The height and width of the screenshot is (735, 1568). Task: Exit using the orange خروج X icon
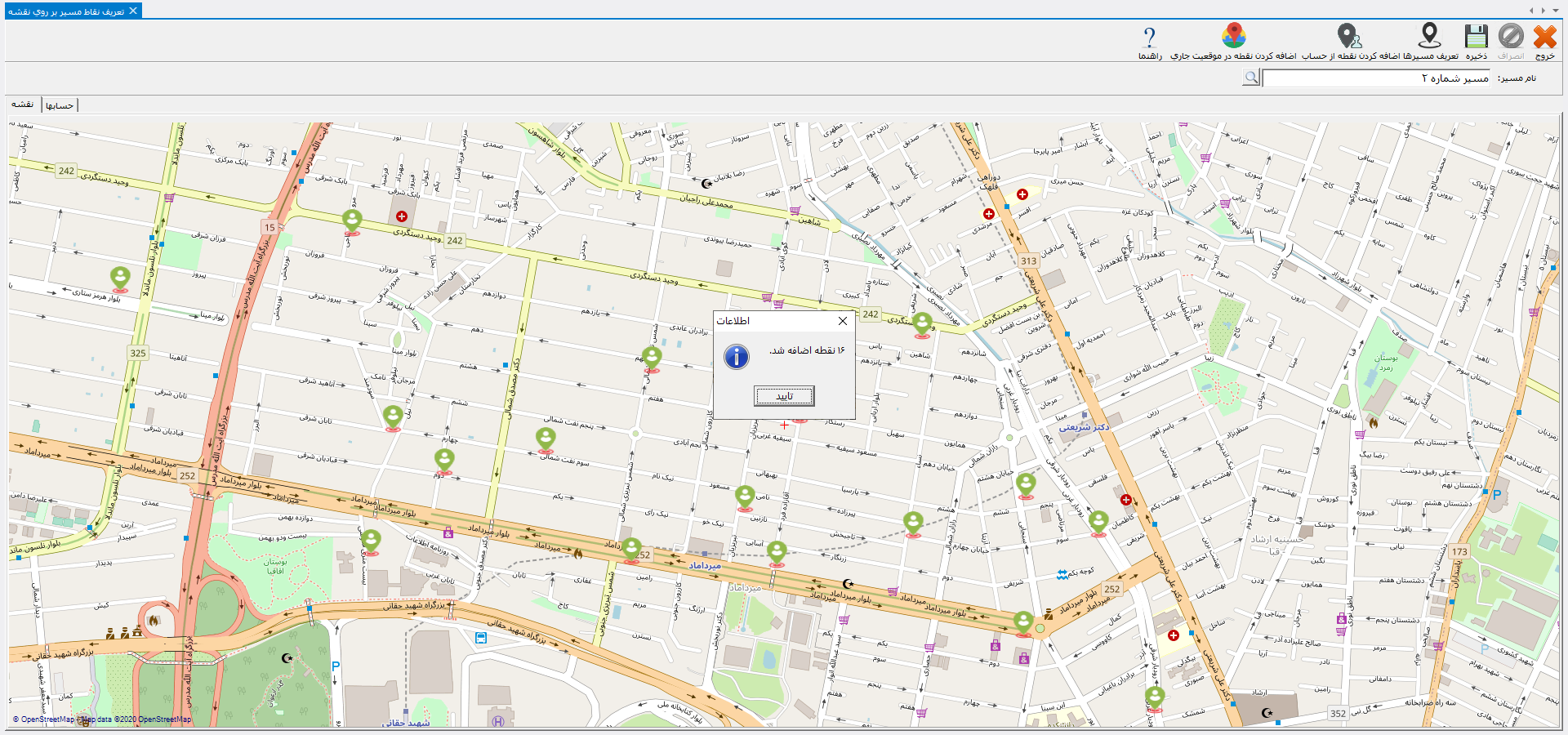pos(1544,37)
